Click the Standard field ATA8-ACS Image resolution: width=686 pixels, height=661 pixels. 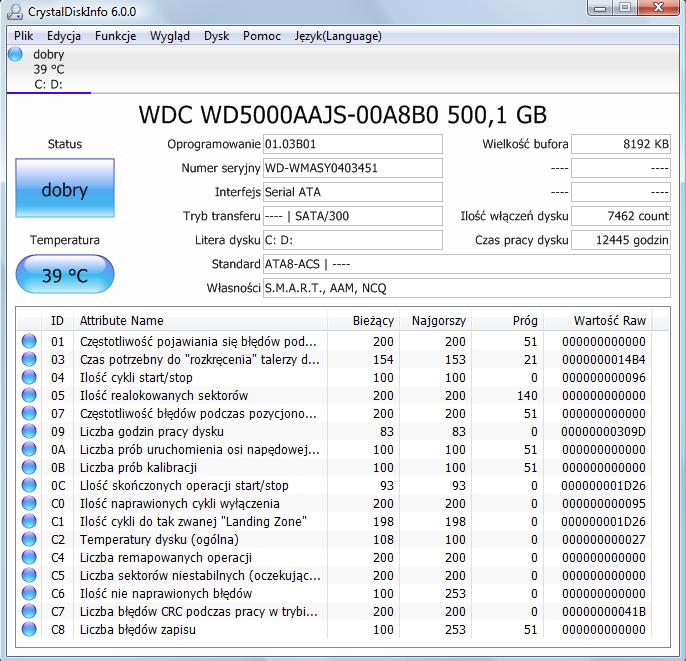(466, 264)
